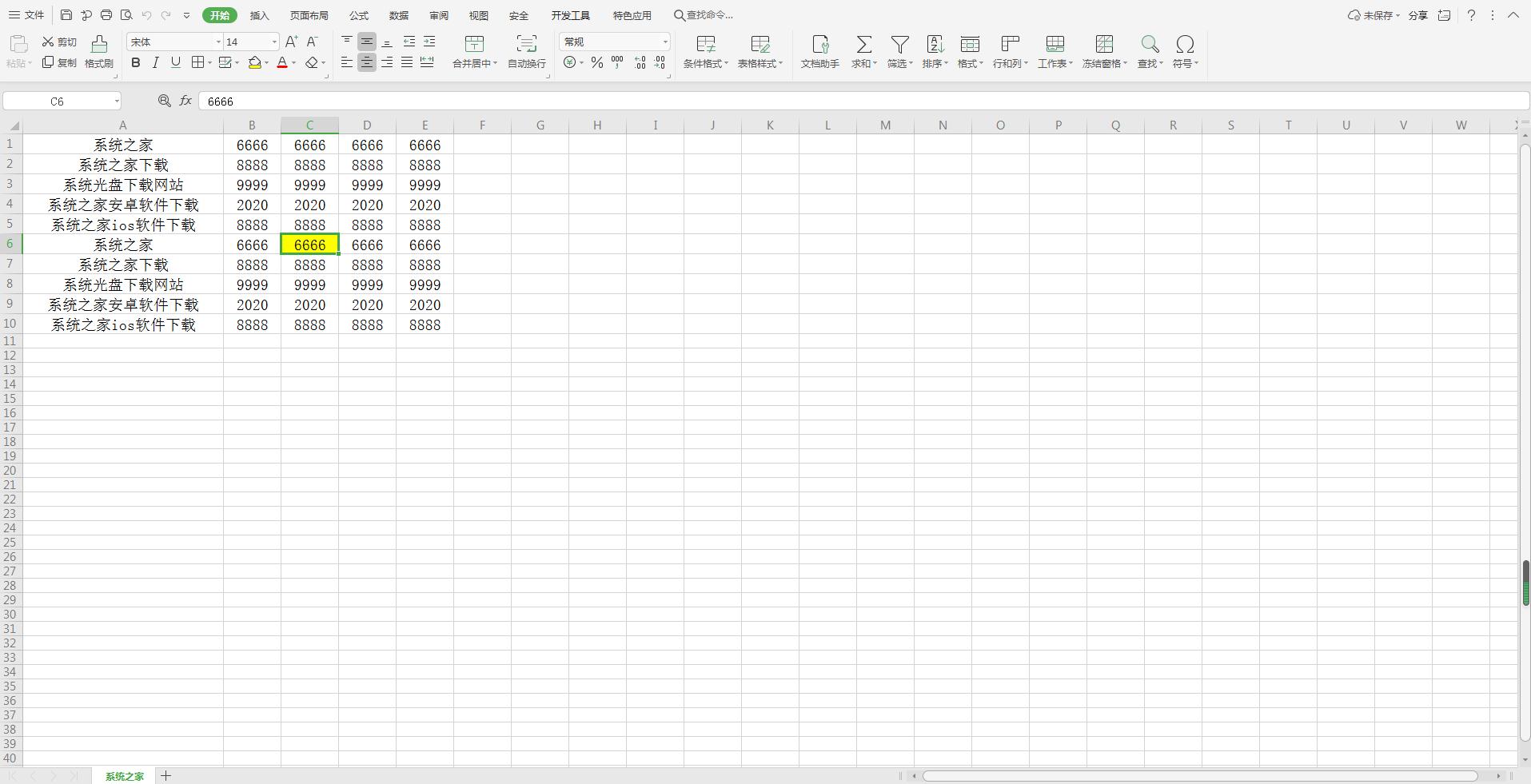The height and width of the screenshot is (784, 1531).
Task: Open the Symbol (符号) omega tool
Action: pos(1185,44)
